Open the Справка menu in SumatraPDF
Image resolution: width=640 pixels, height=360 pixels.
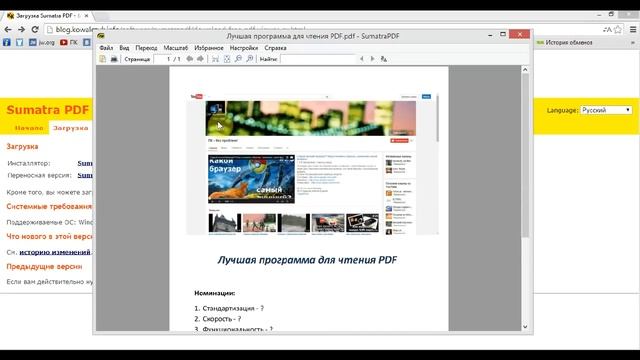tap(275, 48)
